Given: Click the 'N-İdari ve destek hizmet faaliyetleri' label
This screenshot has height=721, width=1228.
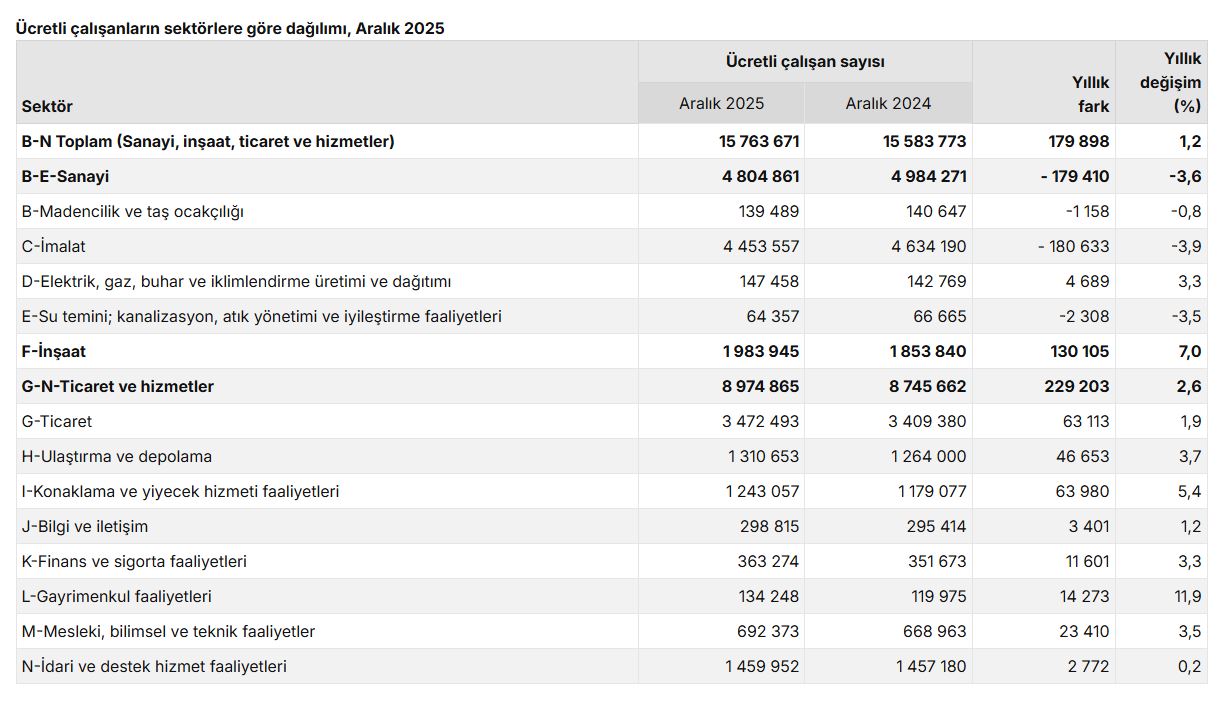Looking at the screenshot, I should coord(154,666).
